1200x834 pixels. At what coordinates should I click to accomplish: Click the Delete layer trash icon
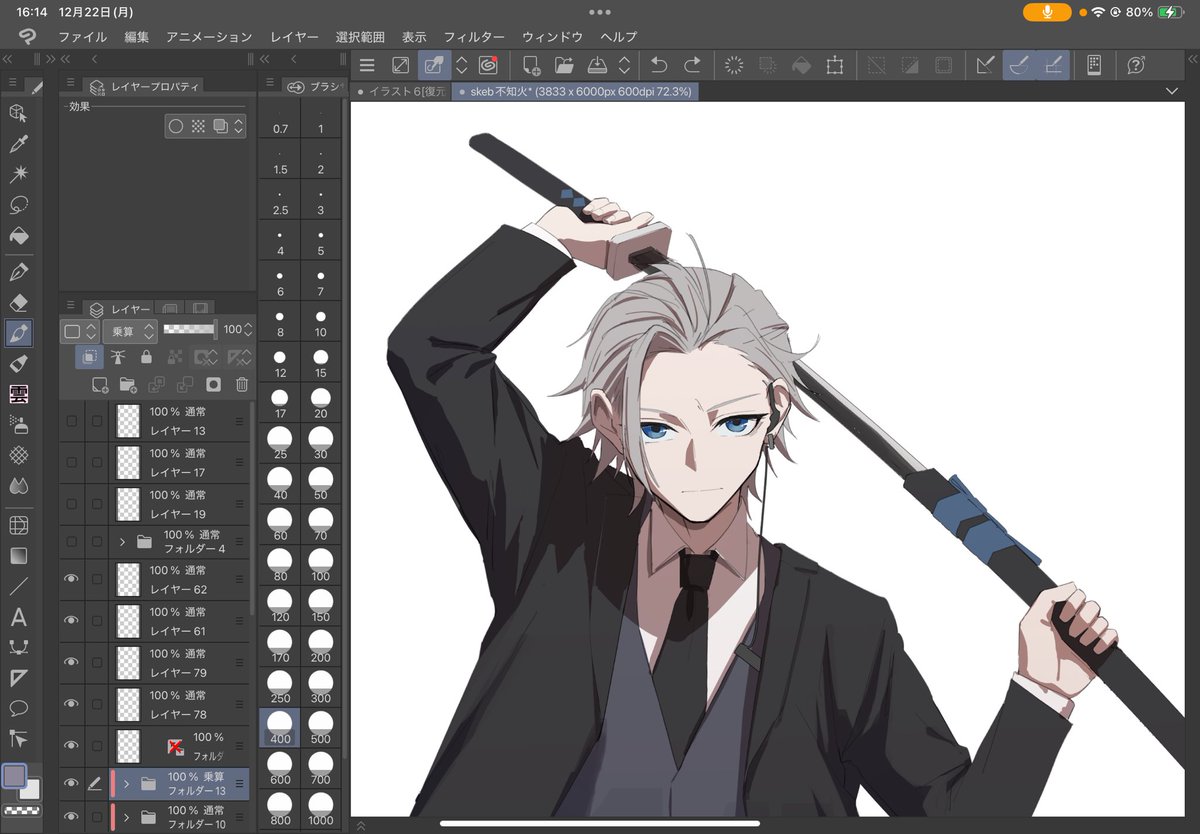pos(241,384)
